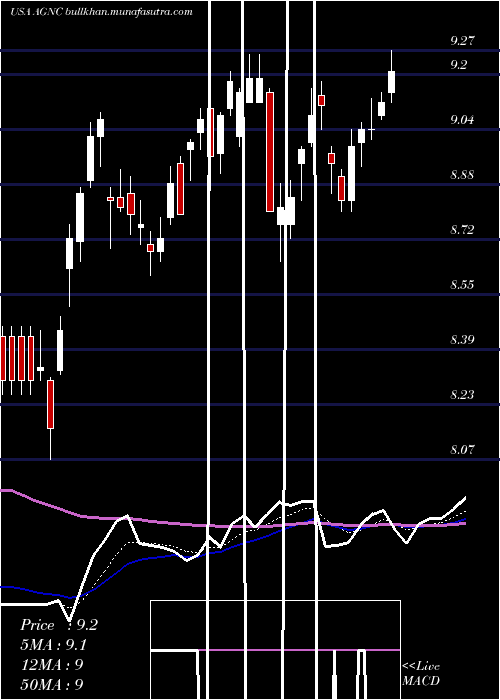Click the 8.72 price axis label
500x700 pixels.
(462, 230)
